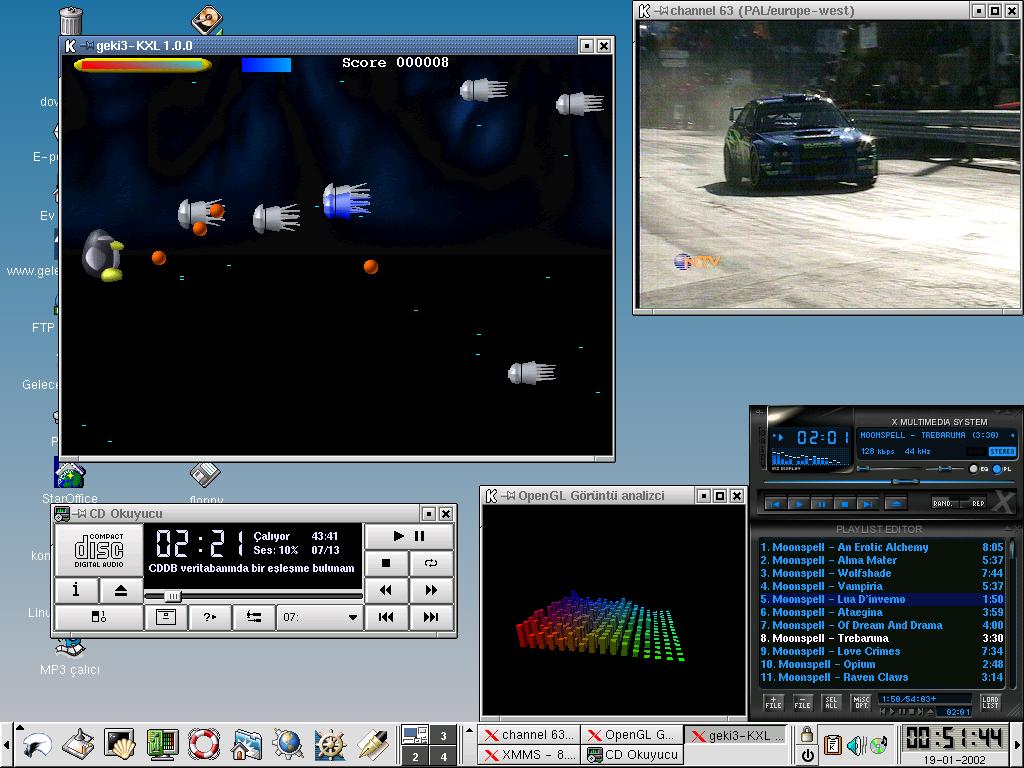
Task: Click the SEL ALL button in playlist editor
Action: (x=831, y=703)
